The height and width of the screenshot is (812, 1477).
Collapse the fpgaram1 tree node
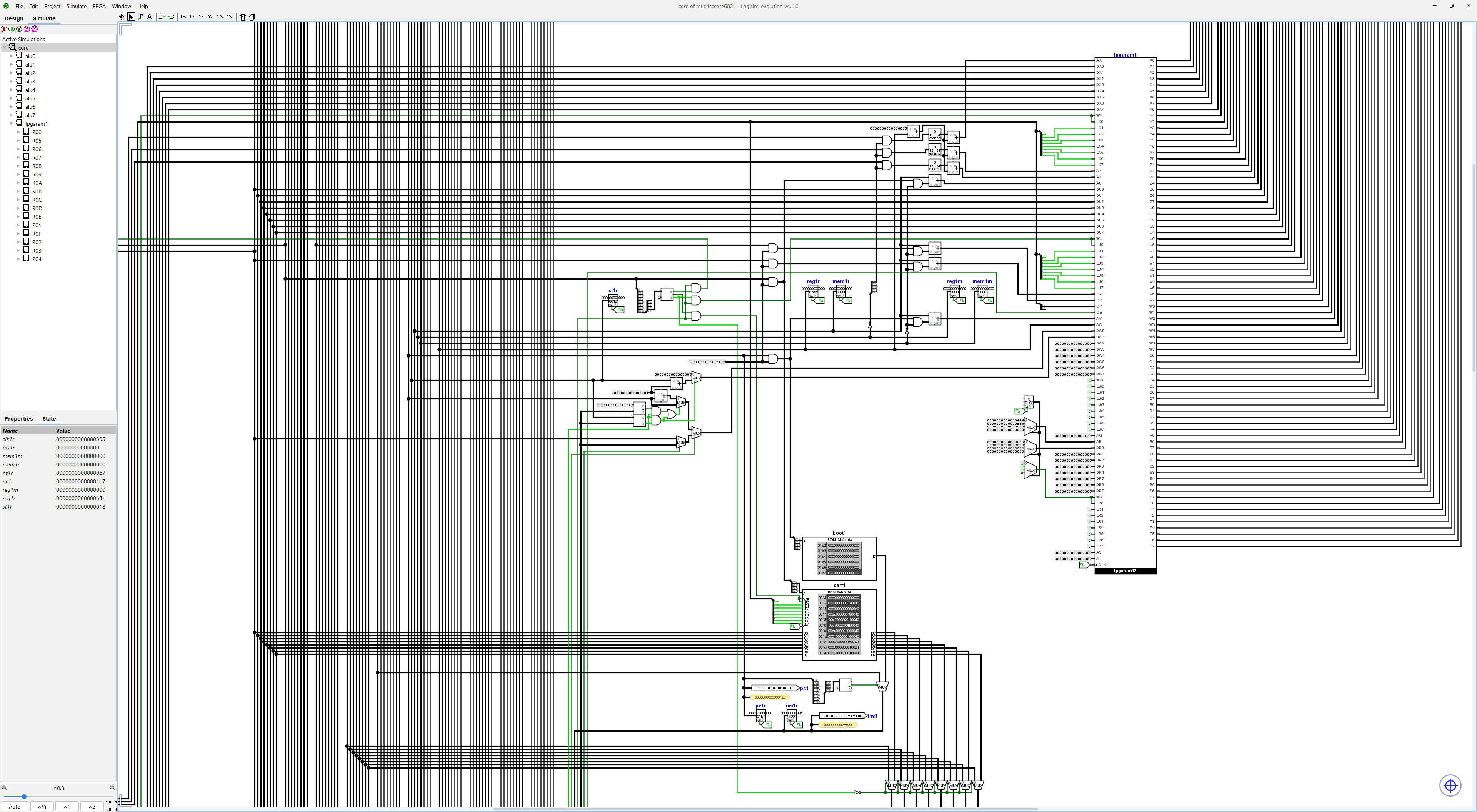point(12,124)
